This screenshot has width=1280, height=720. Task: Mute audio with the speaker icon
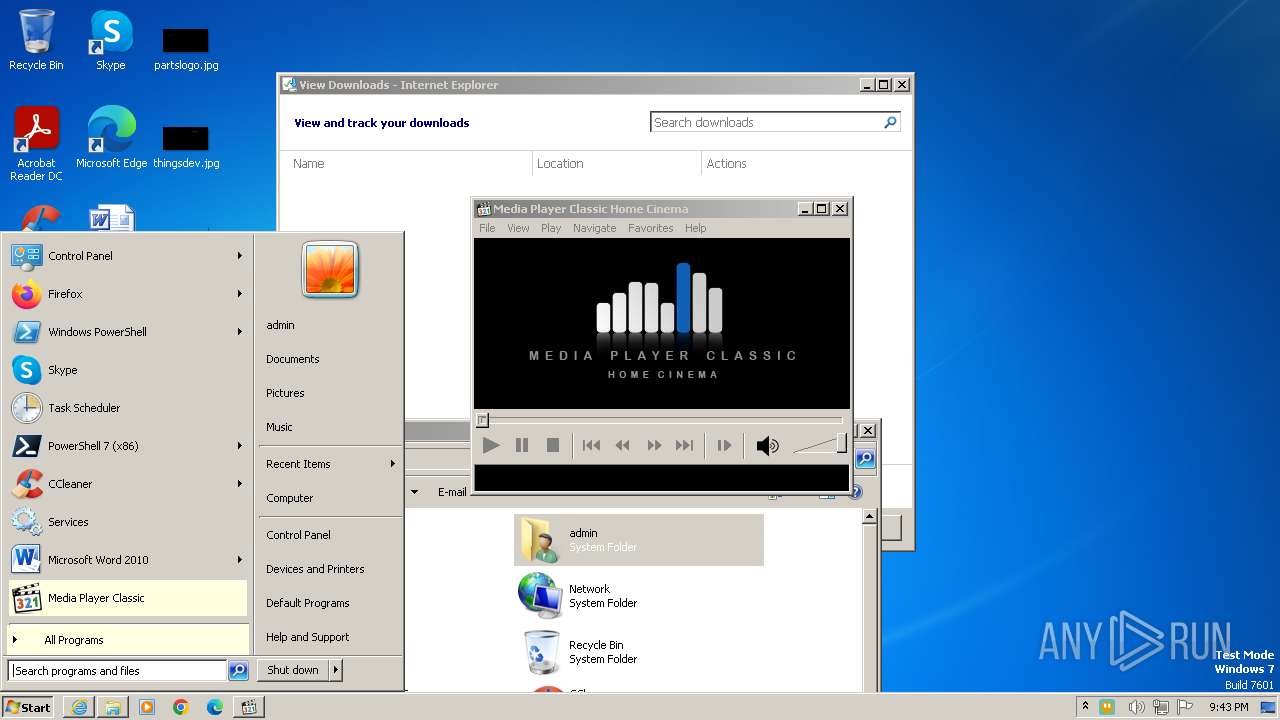[x=767, y=446]
